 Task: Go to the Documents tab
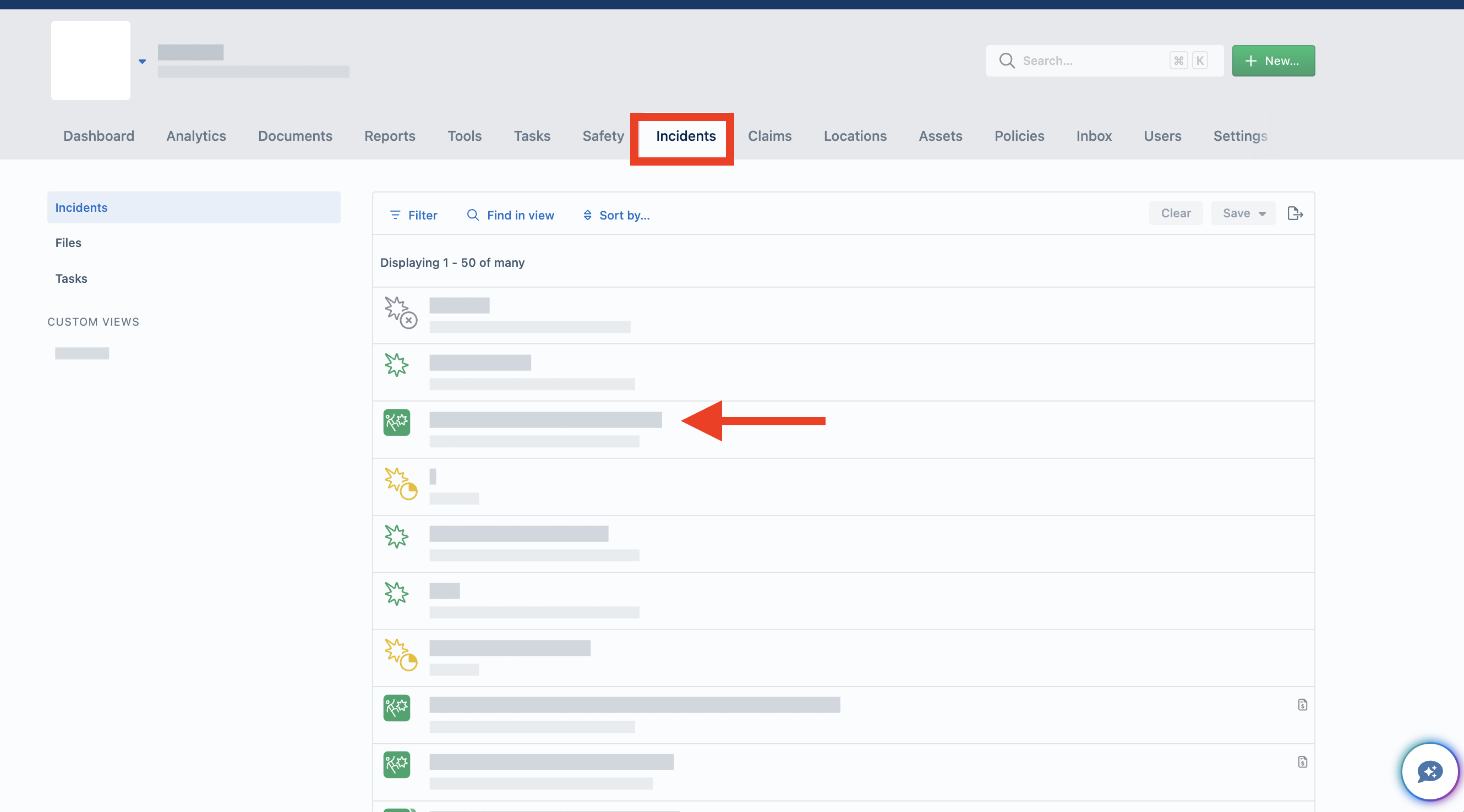[x=295, y=136]
